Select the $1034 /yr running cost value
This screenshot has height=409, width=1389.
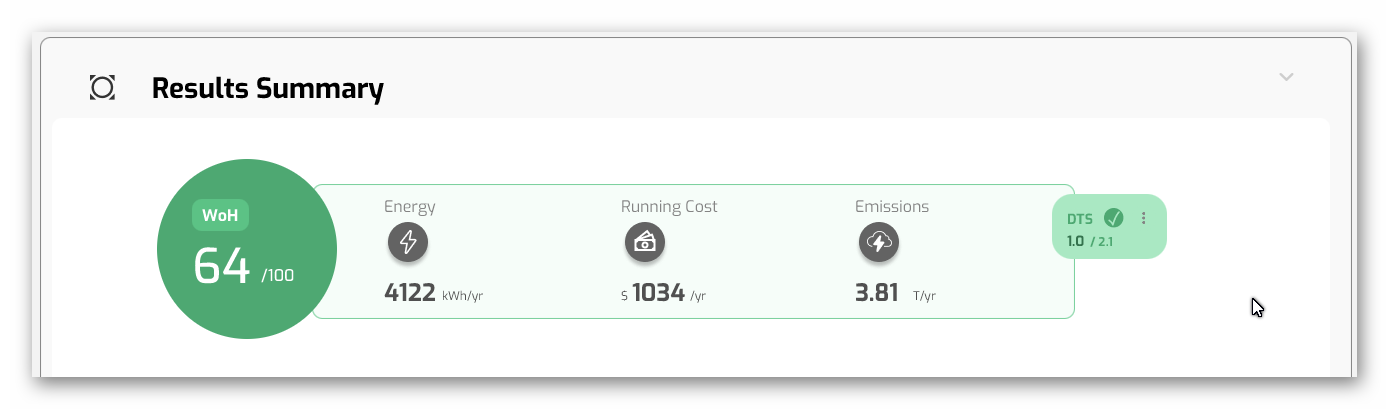click(663, 293)
